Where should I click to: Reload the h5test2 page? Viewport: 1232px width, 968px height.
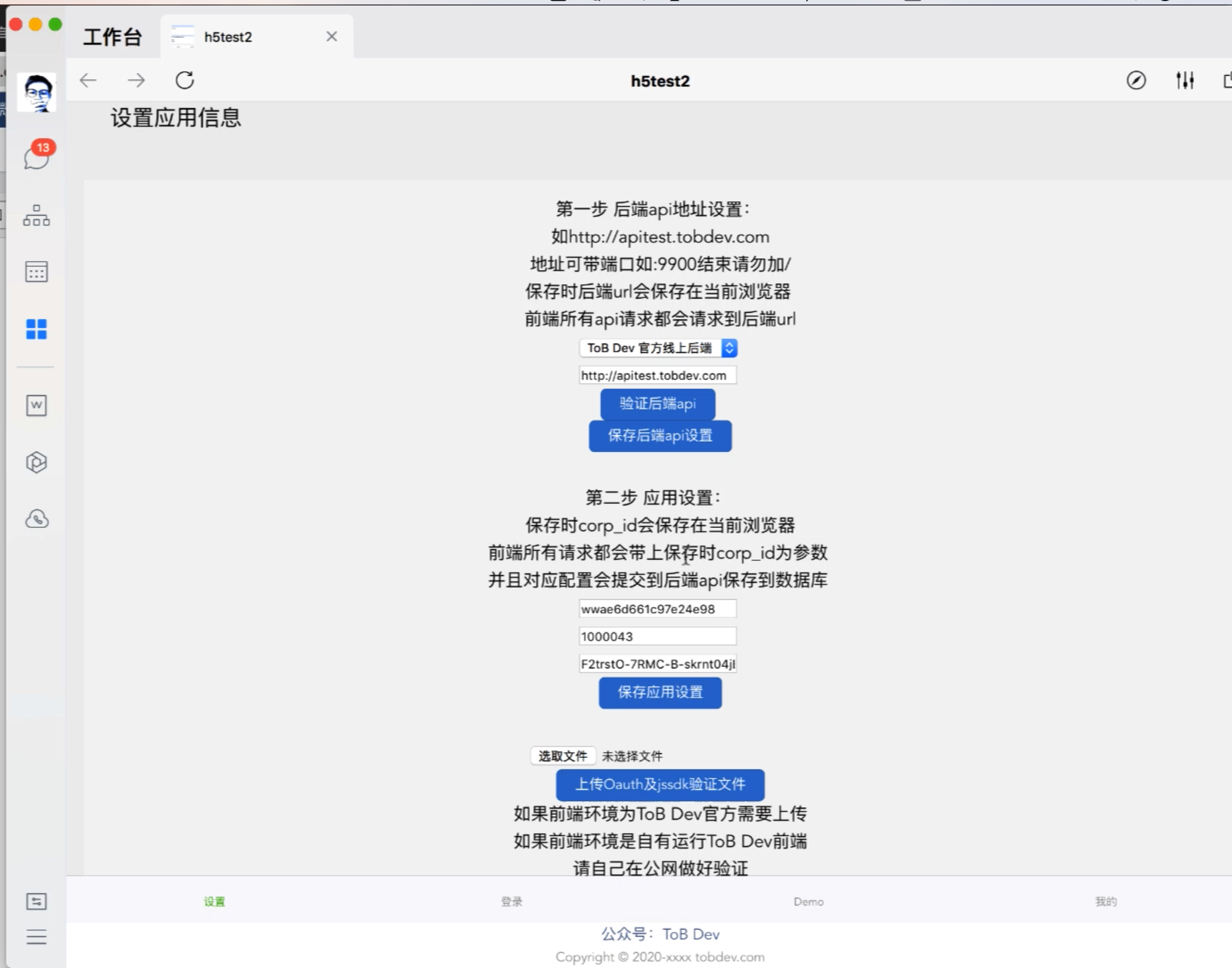(x=185, y=81)
